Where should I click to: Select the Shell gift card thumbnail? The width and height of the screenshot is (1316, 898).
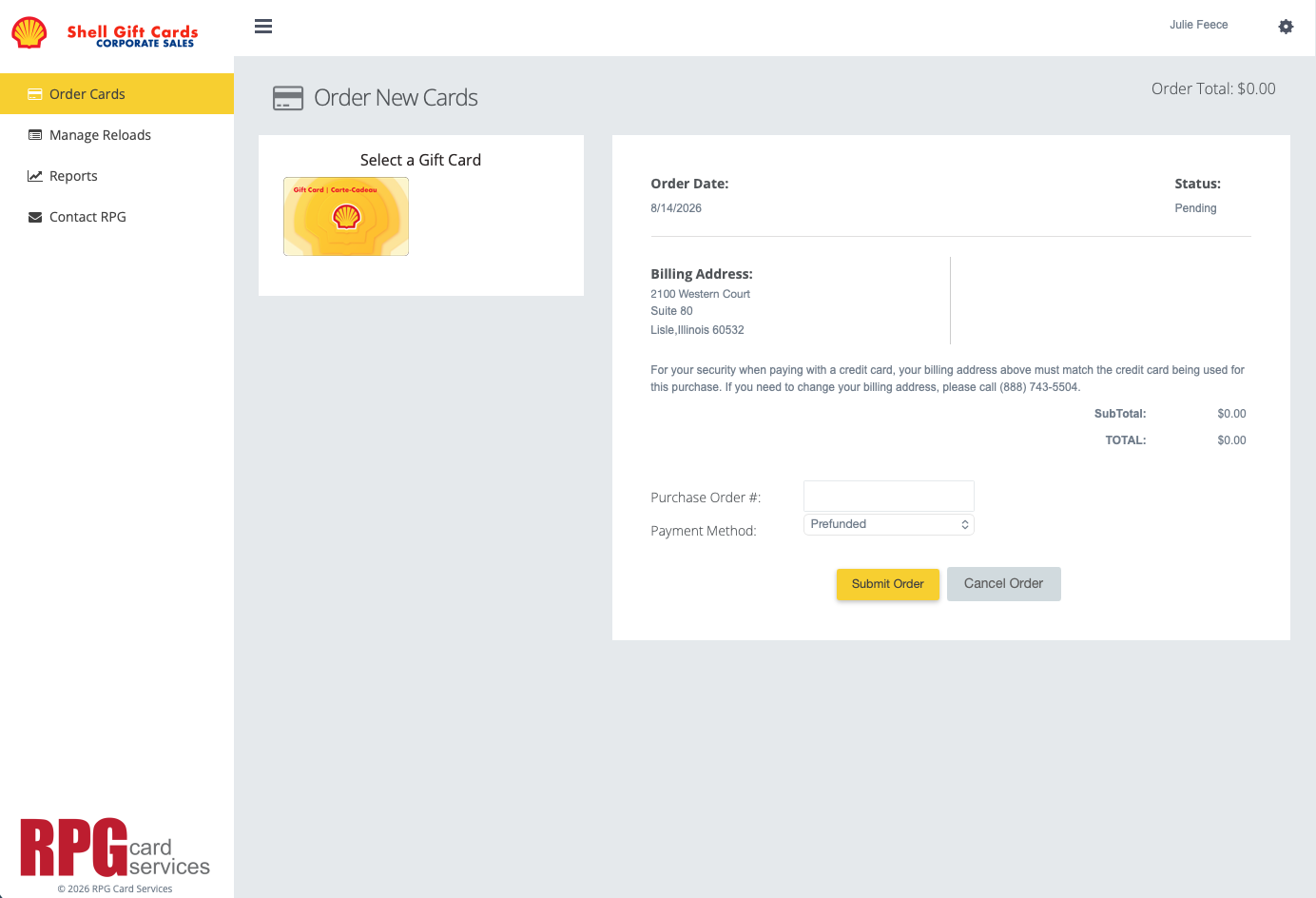346,216
